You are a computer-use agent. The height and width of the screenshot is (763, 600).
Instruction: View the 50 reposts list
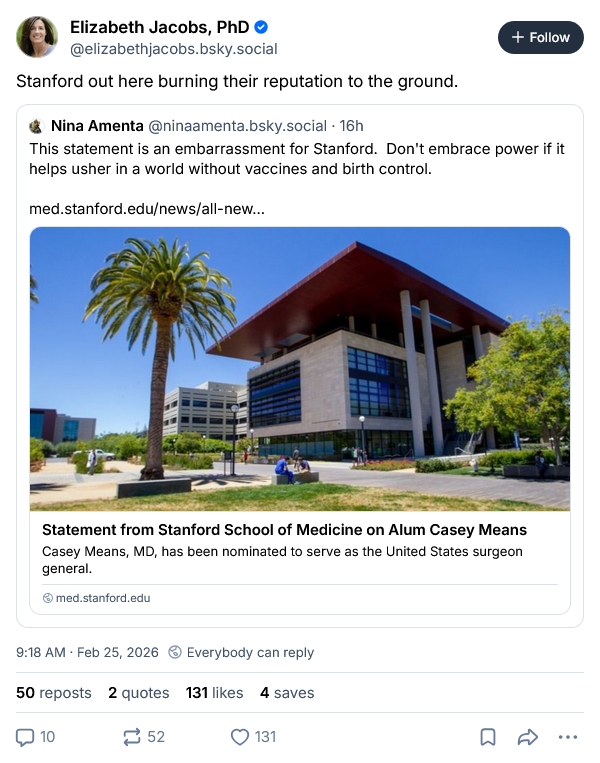pos(53,692)
